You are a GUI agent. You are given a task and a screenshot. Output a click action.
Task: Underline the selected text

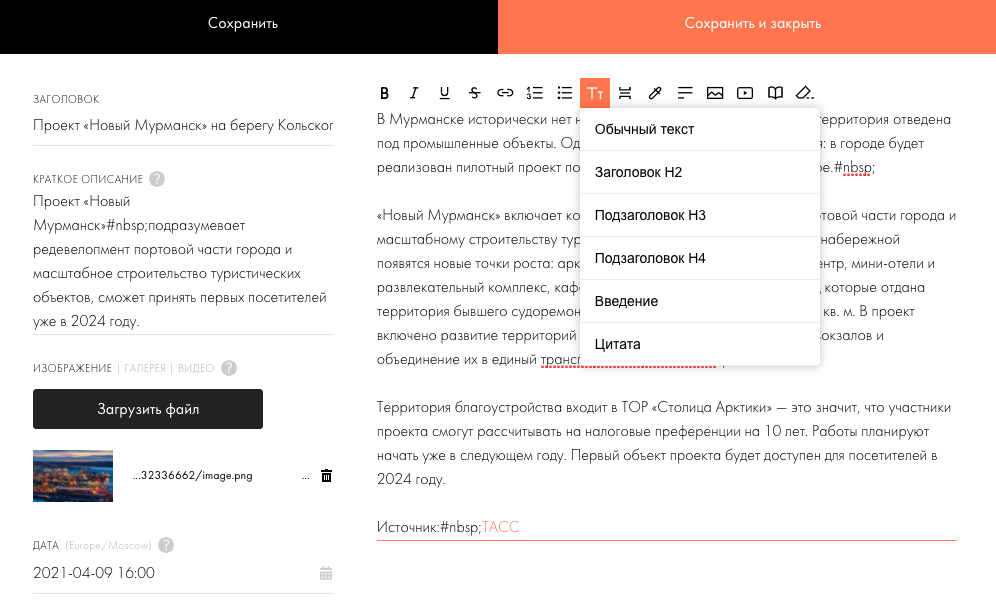click(444, 93)
